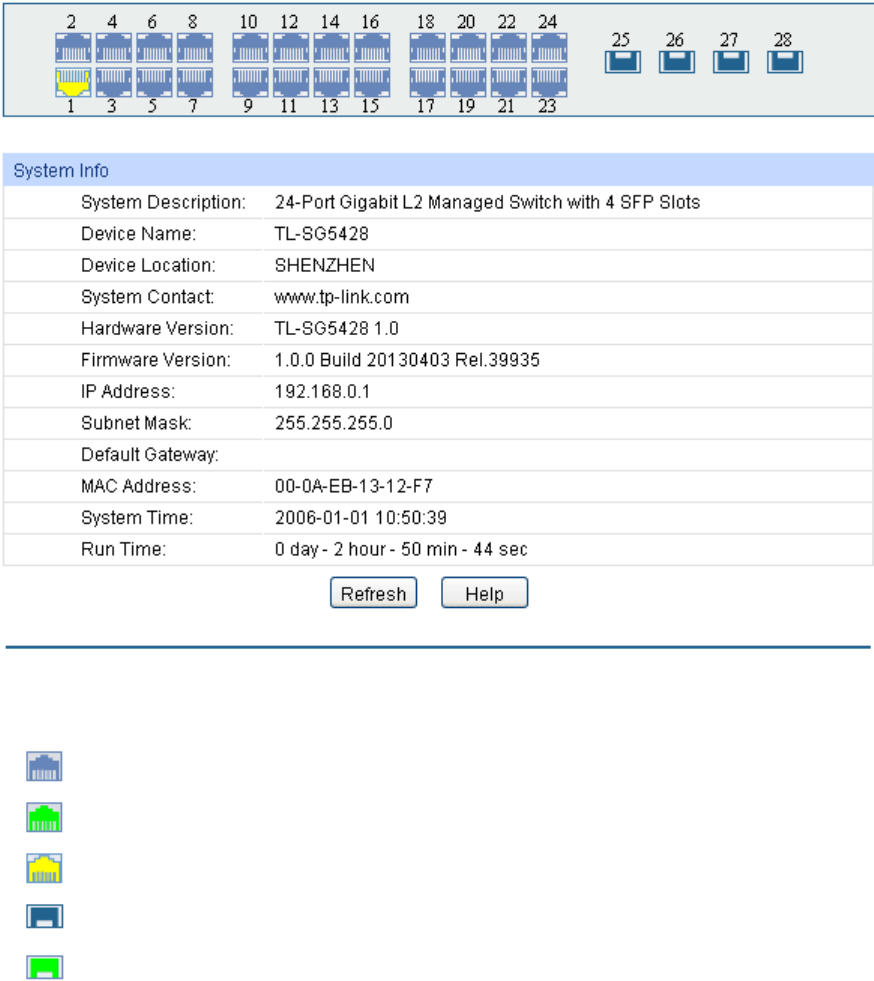Select port 21 icon

pyautogui.click(x=509, y=82)
